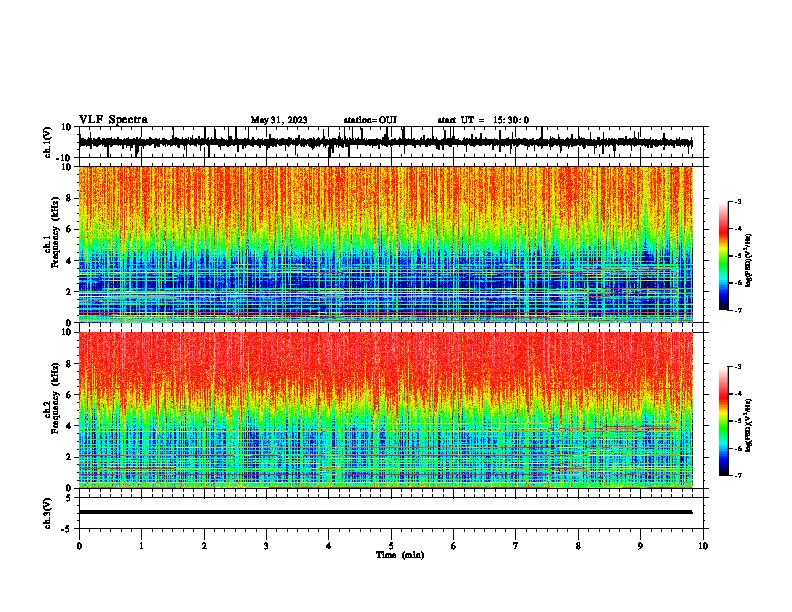The width and height of the screenshot is (792, 612).
Task: Click the '8' kHz tick of ch.1 spectrogram
Action: tap(69, 198)
